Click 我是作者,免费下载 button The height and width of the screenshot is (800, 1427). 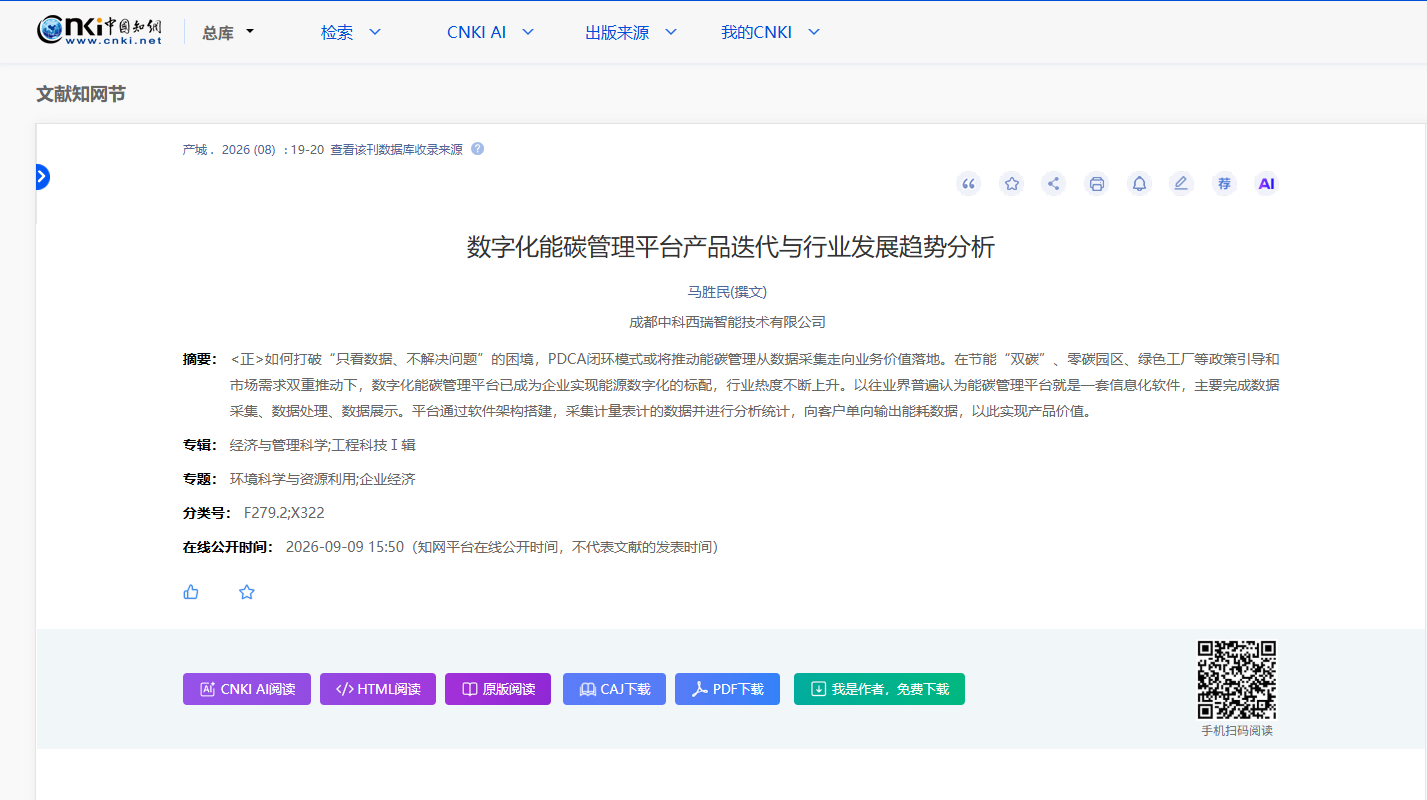pyautogui.click(x=879, y=689)
